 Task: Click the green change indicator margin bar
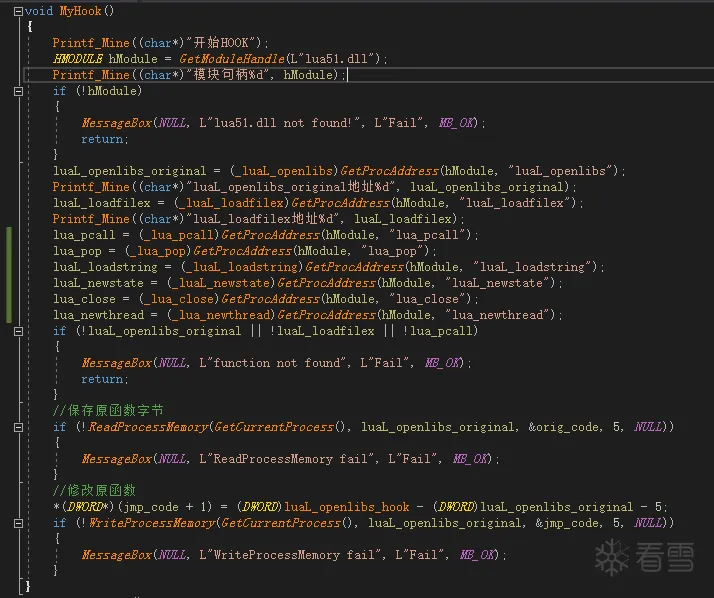[x=9, y=275]
